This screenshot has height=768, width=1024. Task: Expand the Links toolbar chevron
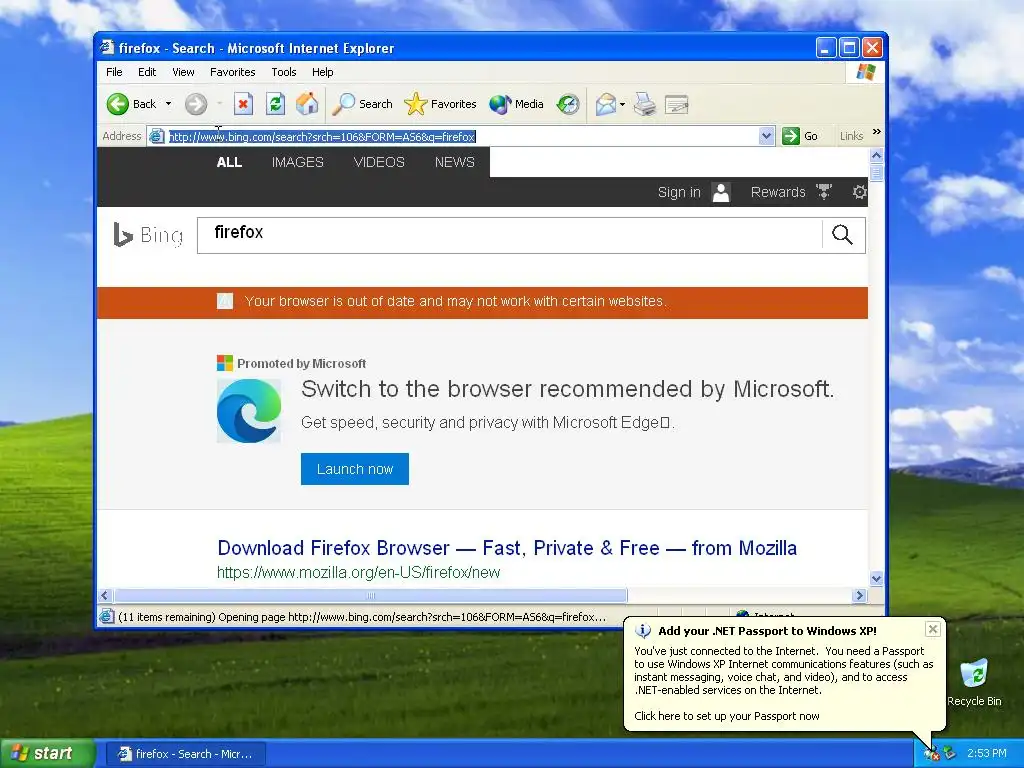[x=876, y=132]
